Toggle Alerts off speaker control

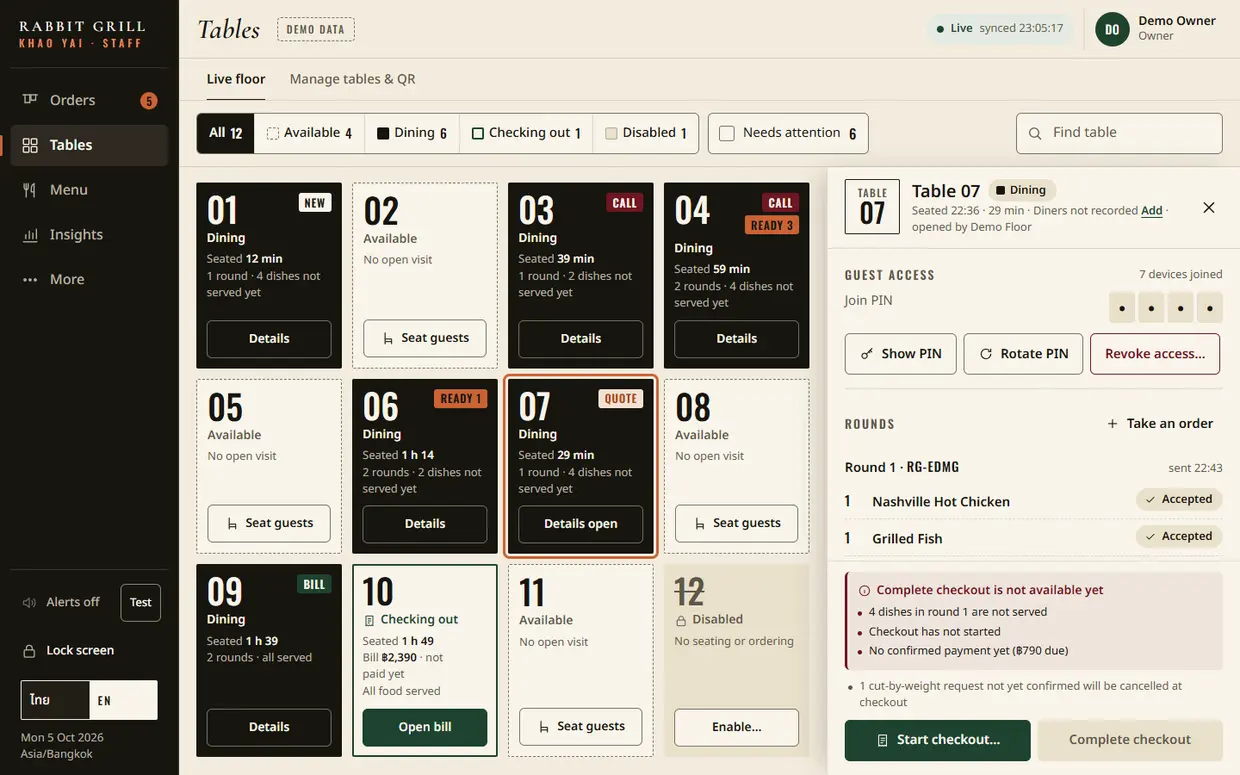point(62,603)
